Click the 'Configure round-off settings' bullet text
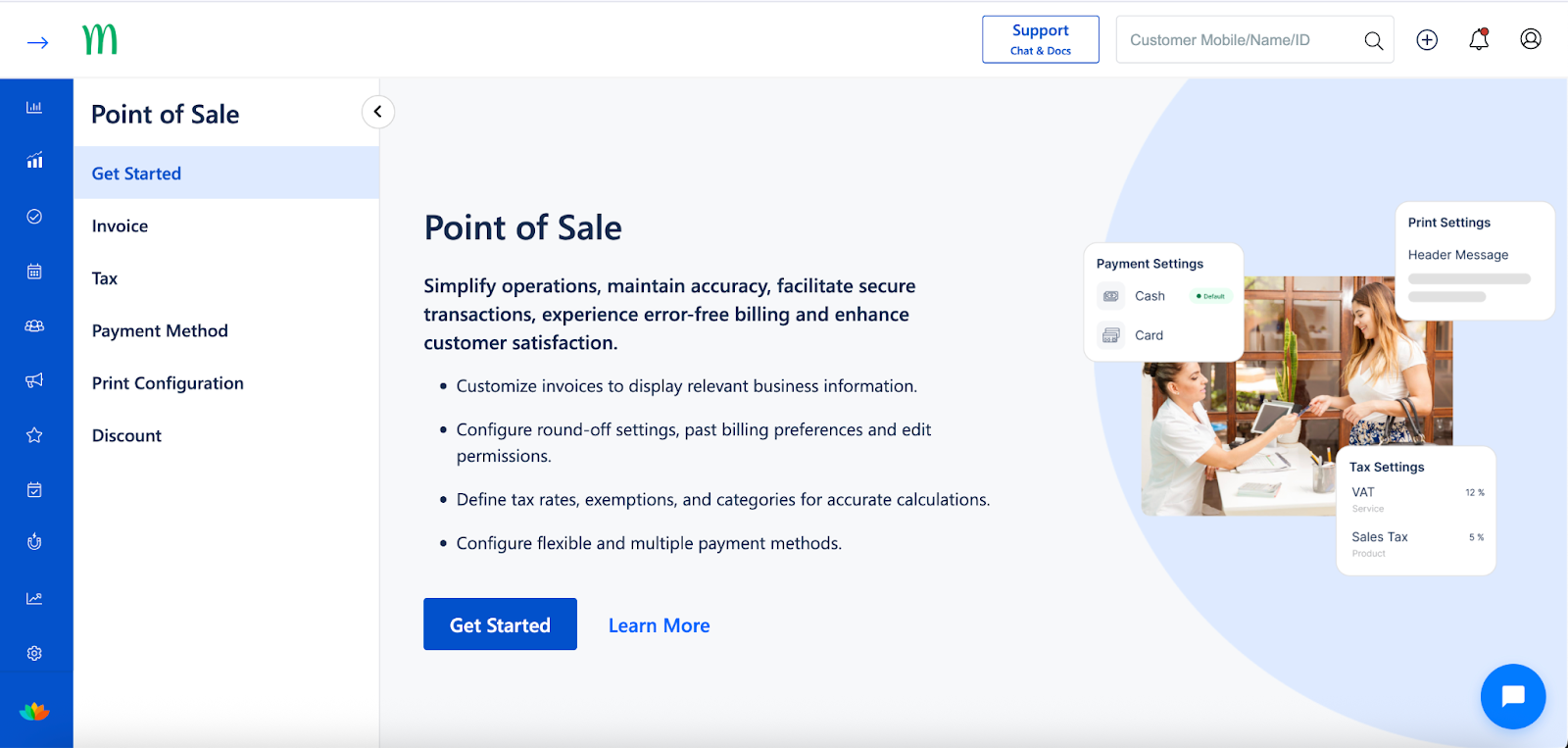The width and height of the screenshot is (1568, 748). click(694, 442)
